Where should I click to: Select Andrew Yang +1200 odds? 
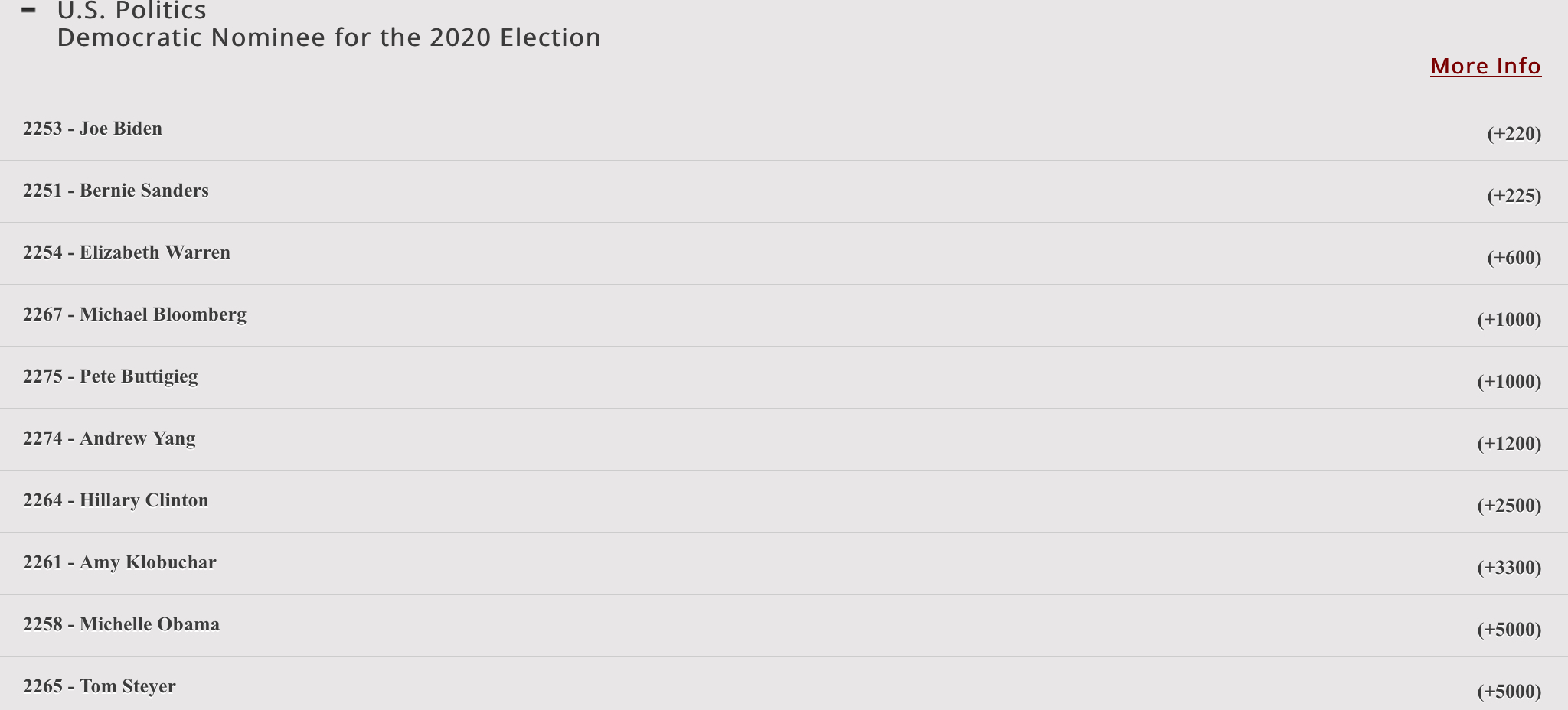(1509, 444)
